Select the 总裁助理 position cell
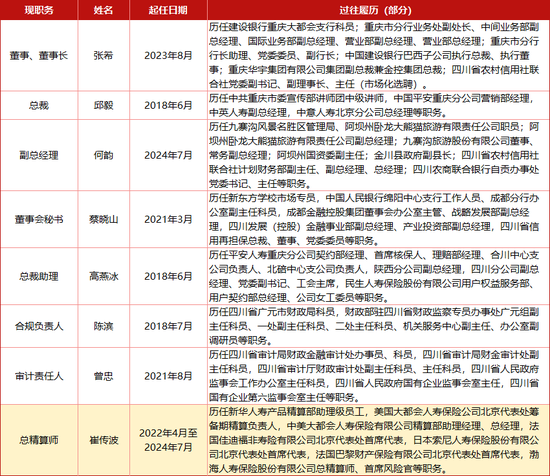The height and width of the screenshot is (476, 550). click(39, 276)
